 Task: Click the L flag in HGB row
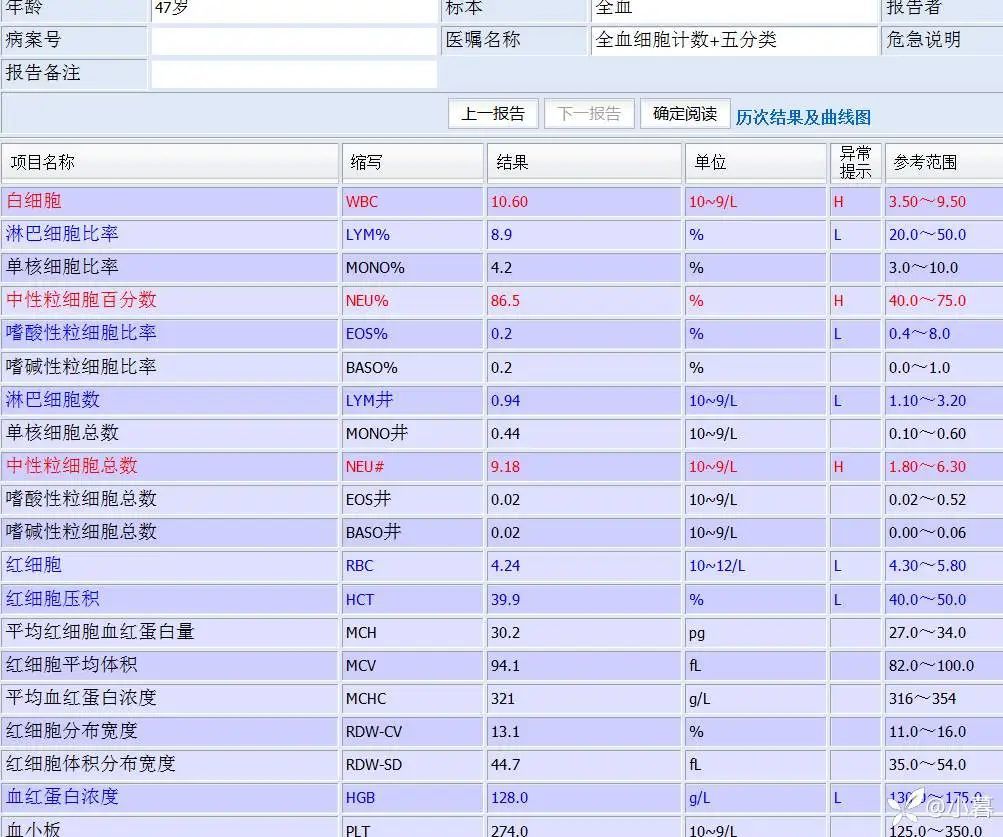837,798
